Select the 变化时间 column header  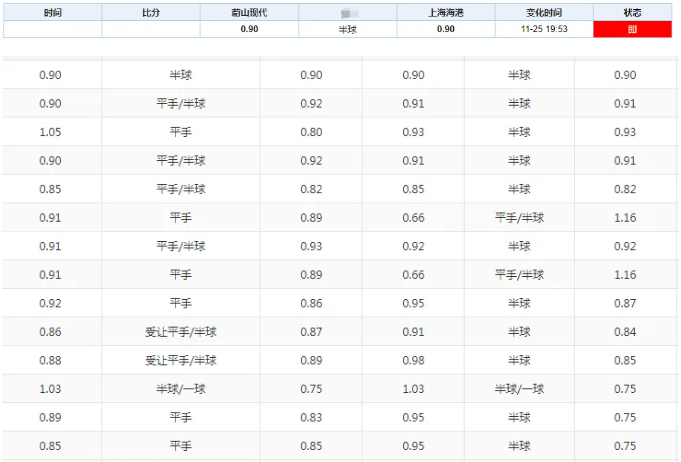544,13
